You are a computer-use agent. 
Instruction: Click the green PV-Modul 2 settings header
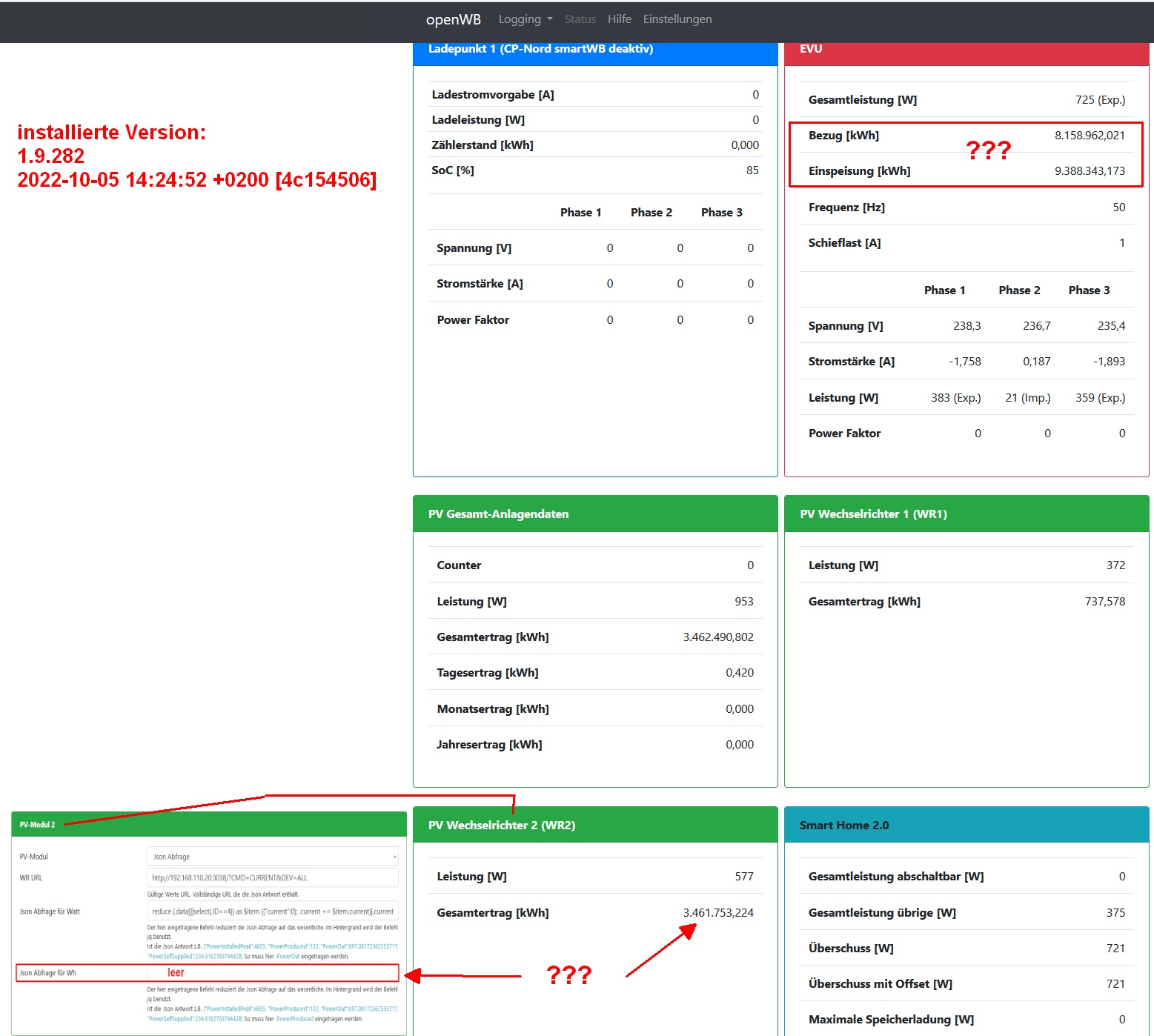(x=208, y=825)
